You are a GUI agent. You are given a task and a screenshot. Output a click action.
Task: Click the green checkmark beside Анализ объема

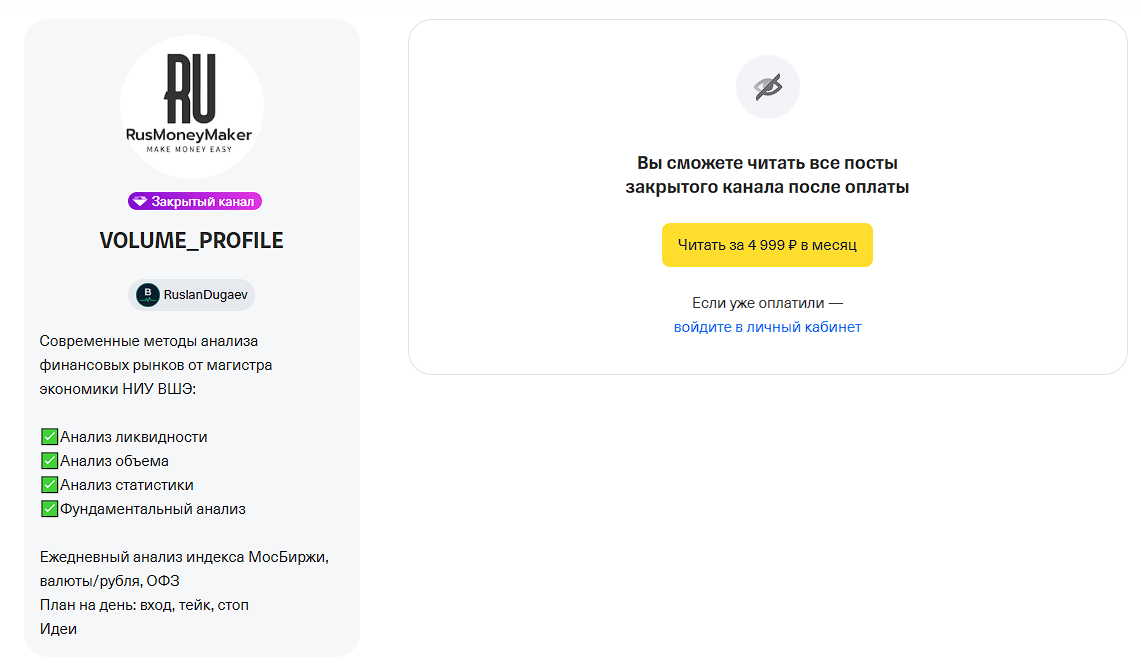click(x=49, y=461)
